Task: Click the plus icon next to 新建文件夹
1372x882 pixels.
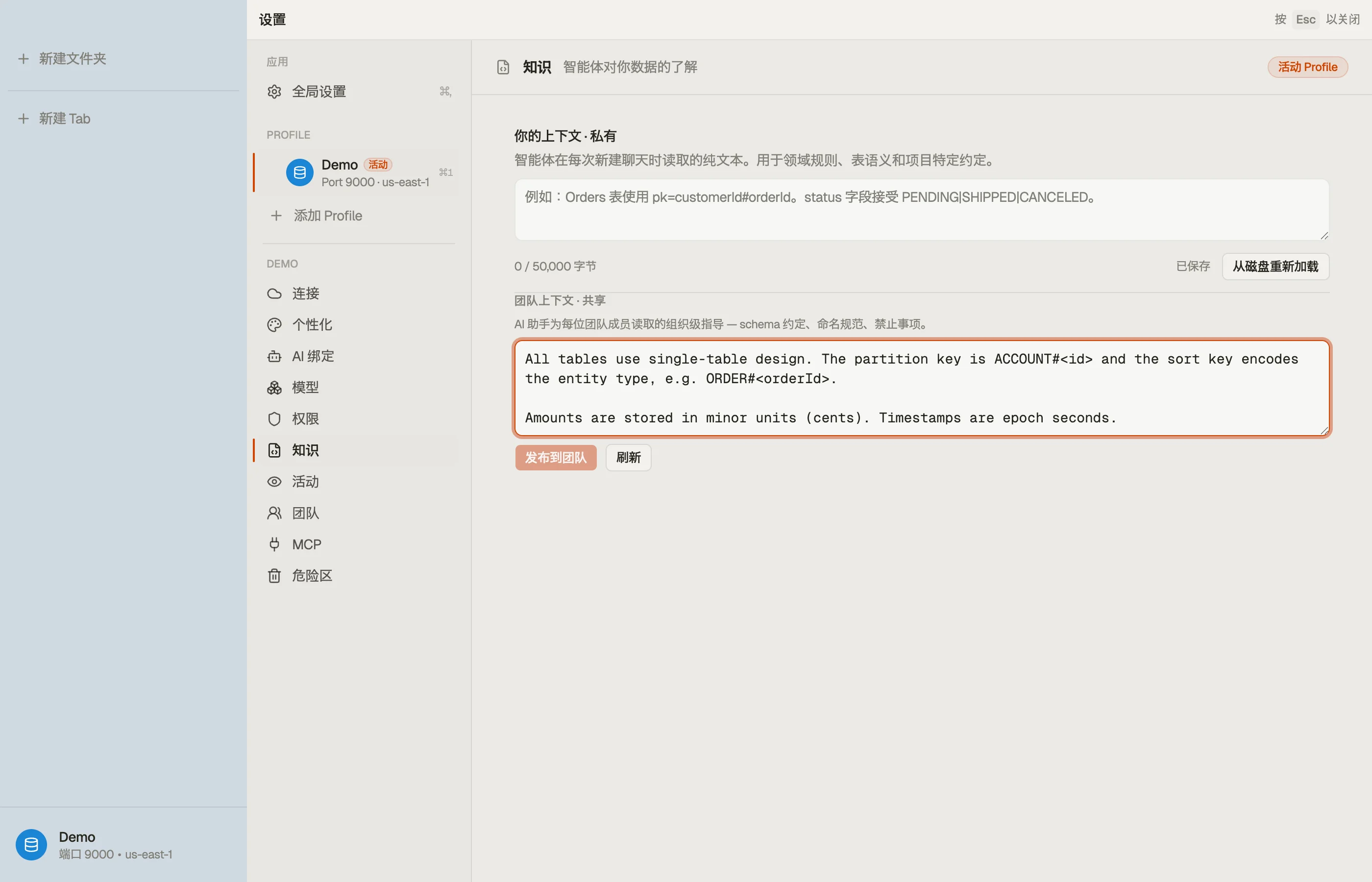Action: click(23, 58)
